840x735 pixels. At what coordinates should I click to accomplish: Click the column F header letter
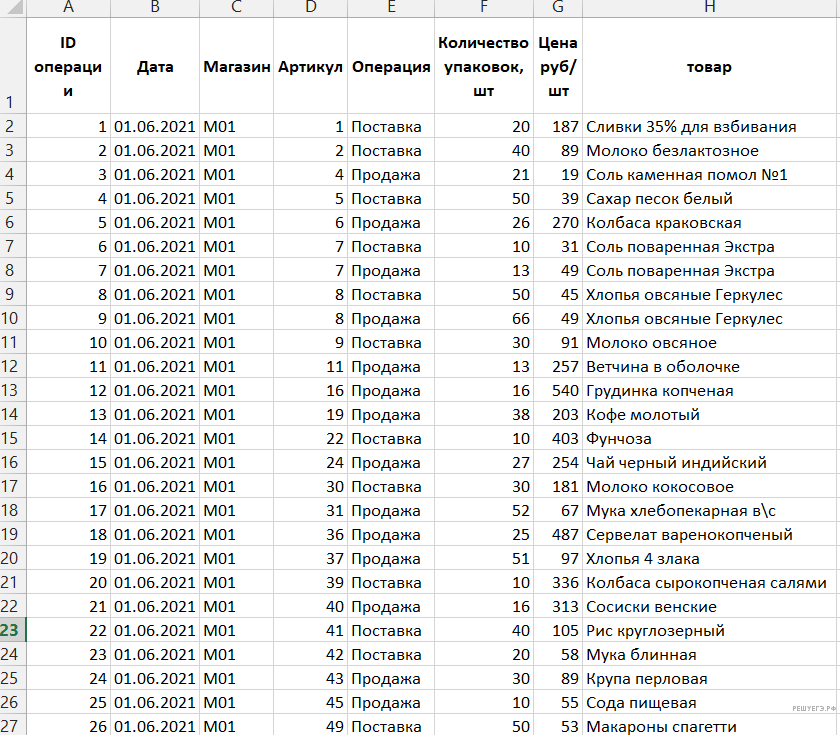point(483,8)
